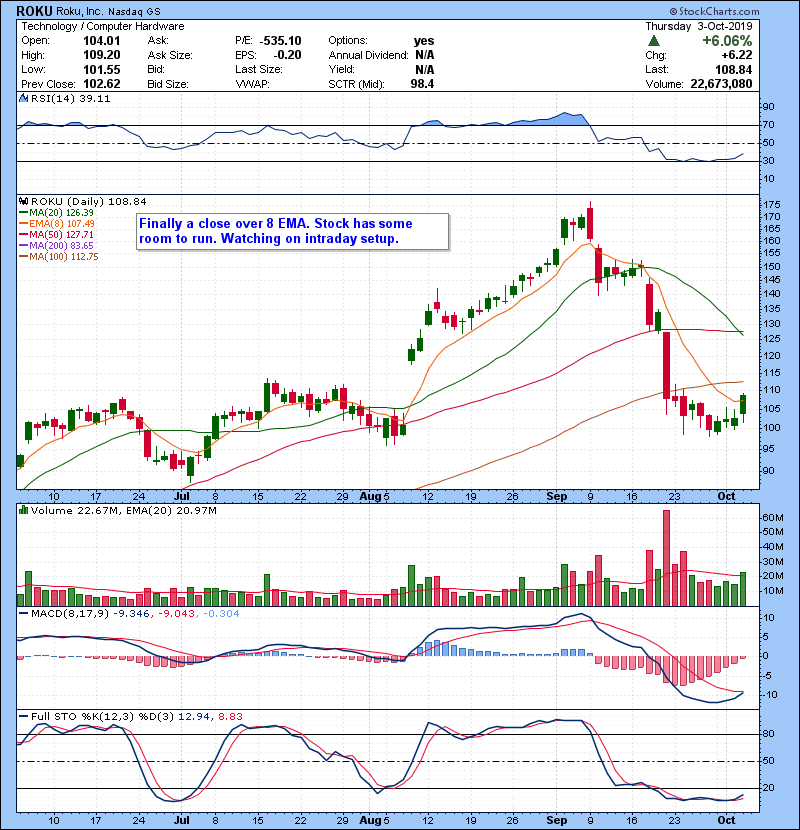The height and width of the screenshot is (830, 800).
Task: Click the purple MA(200) legend marker
Action: pyautogui.click(x=22, y=245)
